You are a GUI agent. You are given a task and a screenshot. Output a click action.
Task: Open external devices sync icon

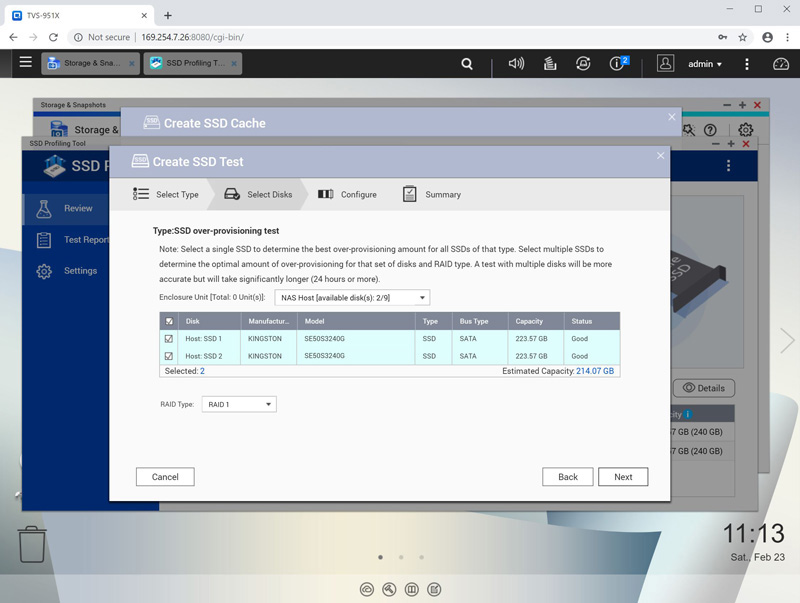point(583,63)
